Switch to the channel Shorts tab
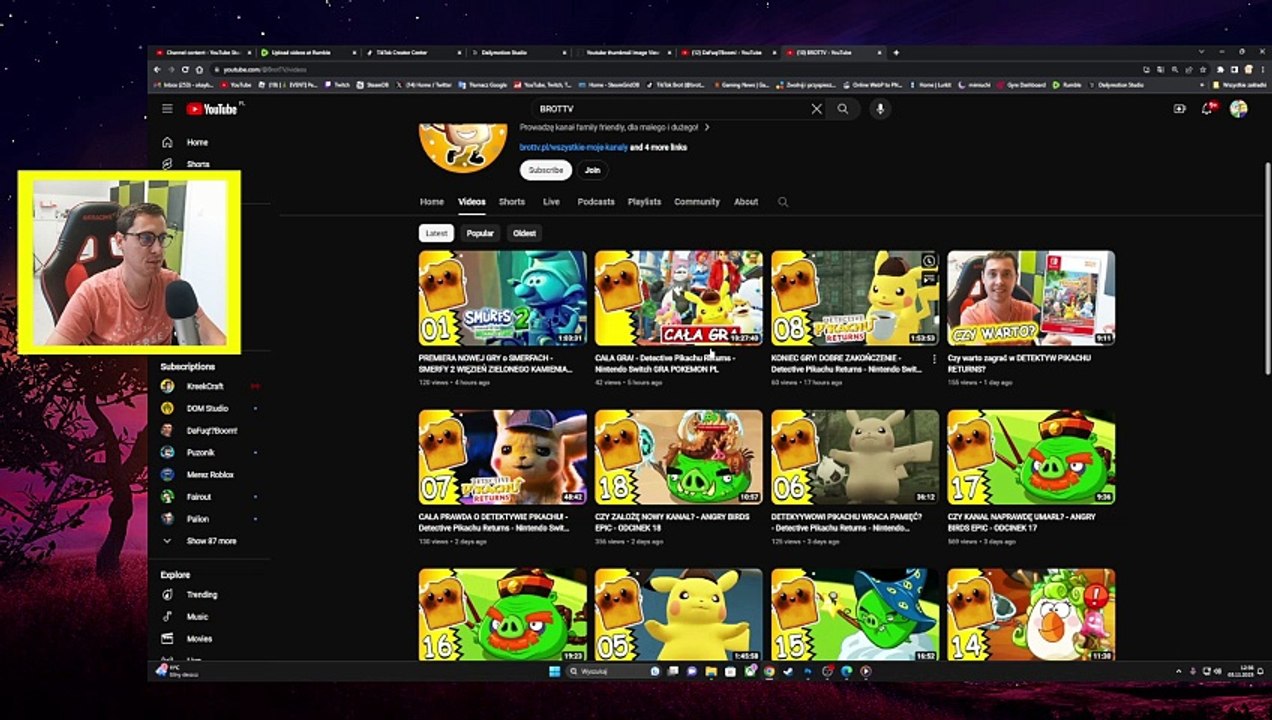1272x720 pixels. (x=512, y=201)
